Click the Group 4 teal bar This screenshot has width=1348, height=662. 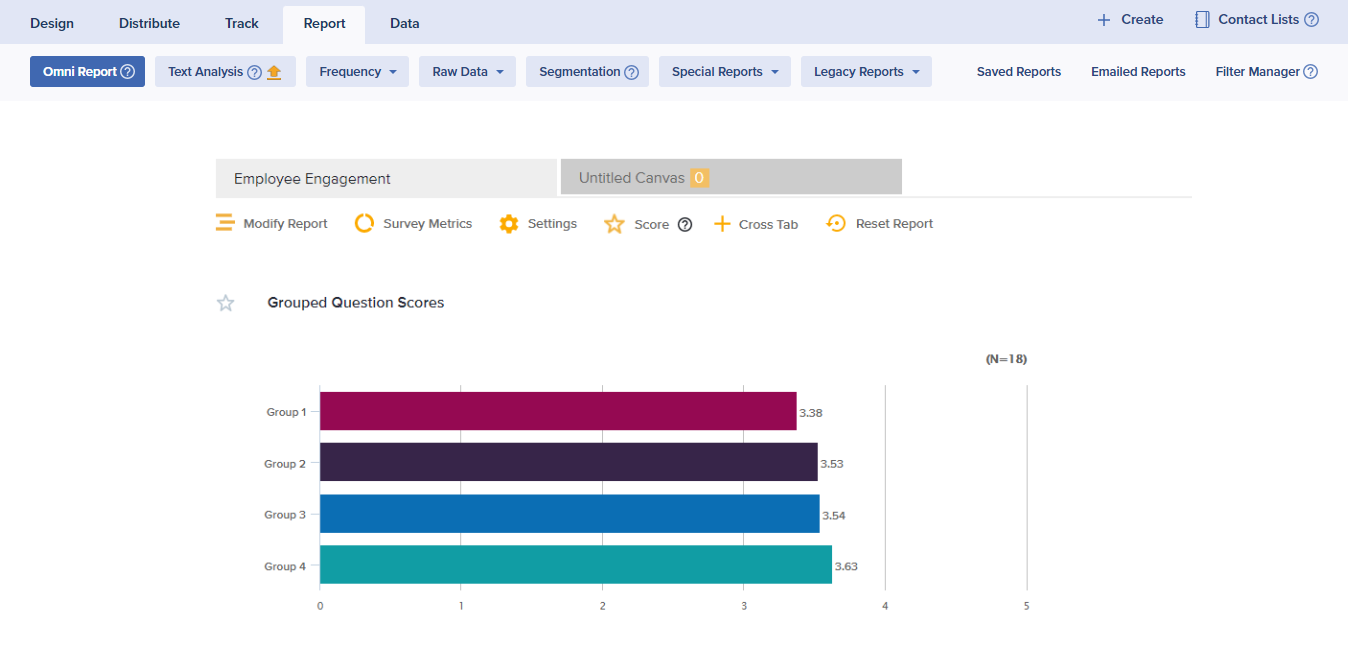pyautogui.click(x=575, y=565)
